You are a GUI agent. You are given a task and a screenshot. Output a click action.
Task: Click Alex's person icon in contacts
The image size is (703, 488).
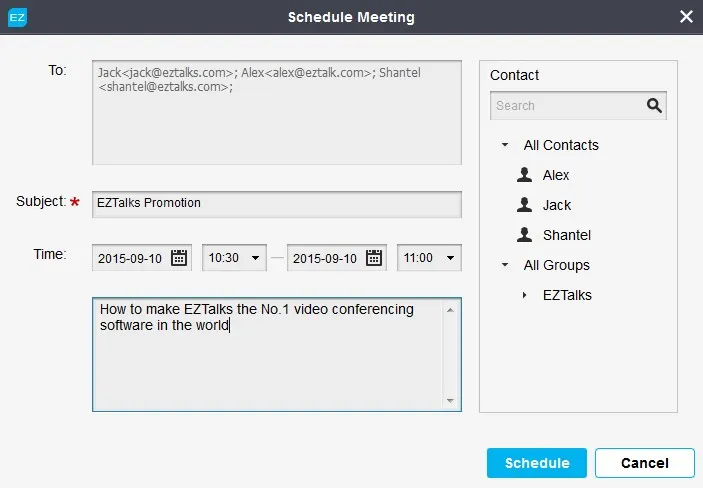tap(524, 174)
